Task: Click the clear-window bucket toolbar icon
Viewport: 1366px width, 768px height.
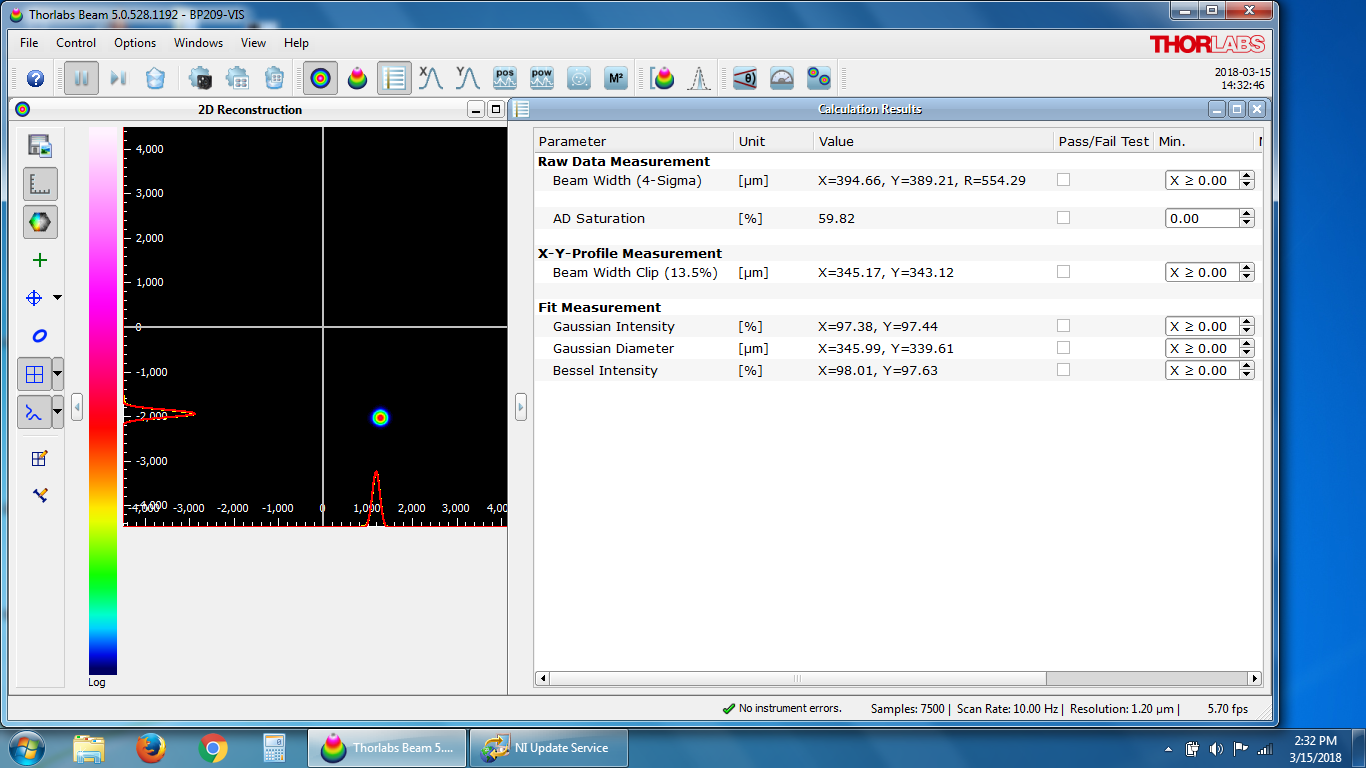Action: pyautogui.click(x=155, y=78)
